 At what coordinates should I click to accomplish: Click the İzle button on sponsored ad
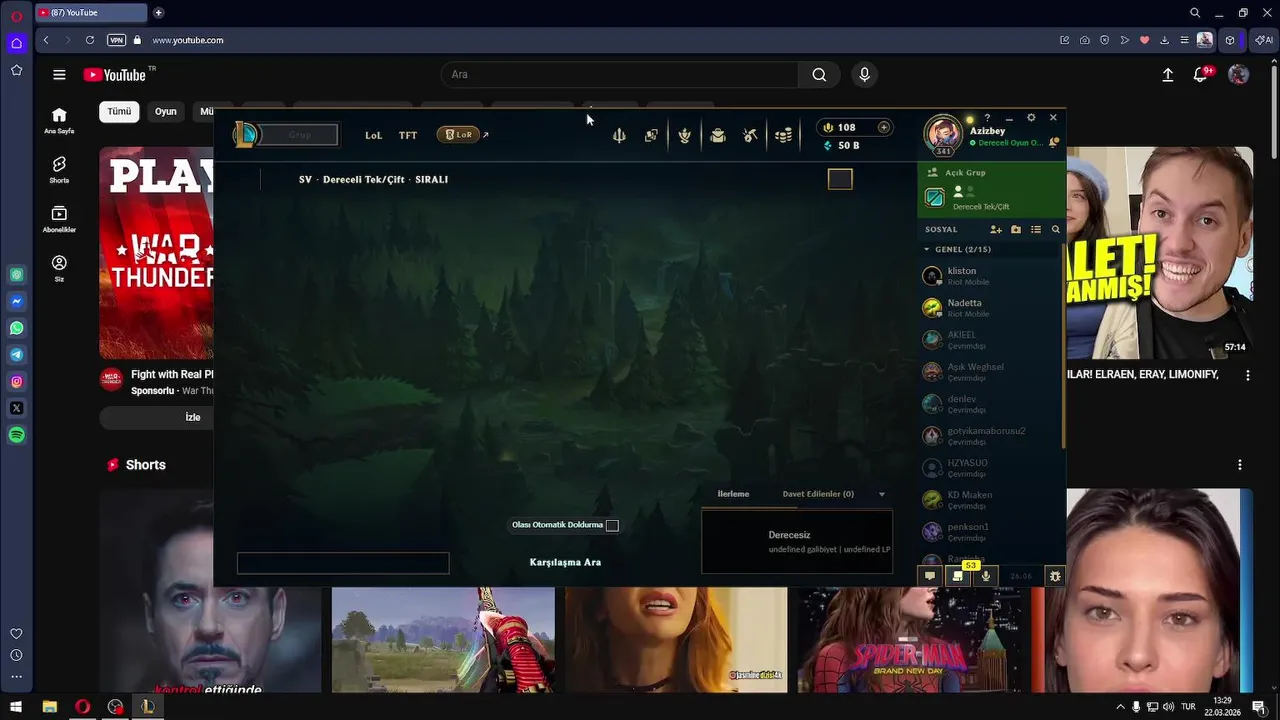tap(193, 417)
